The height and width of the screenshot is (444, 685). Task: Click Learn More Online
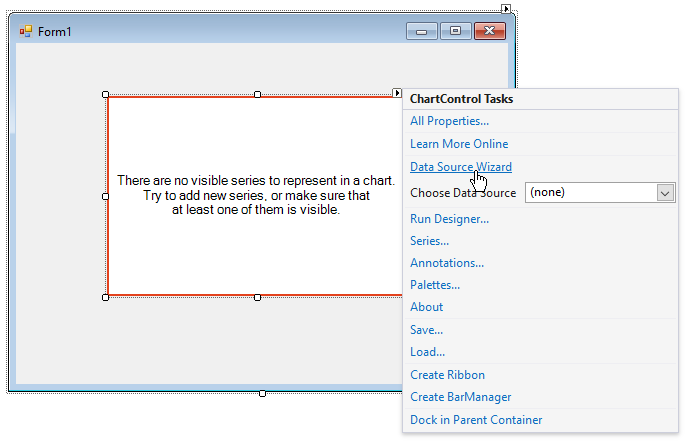459,144
